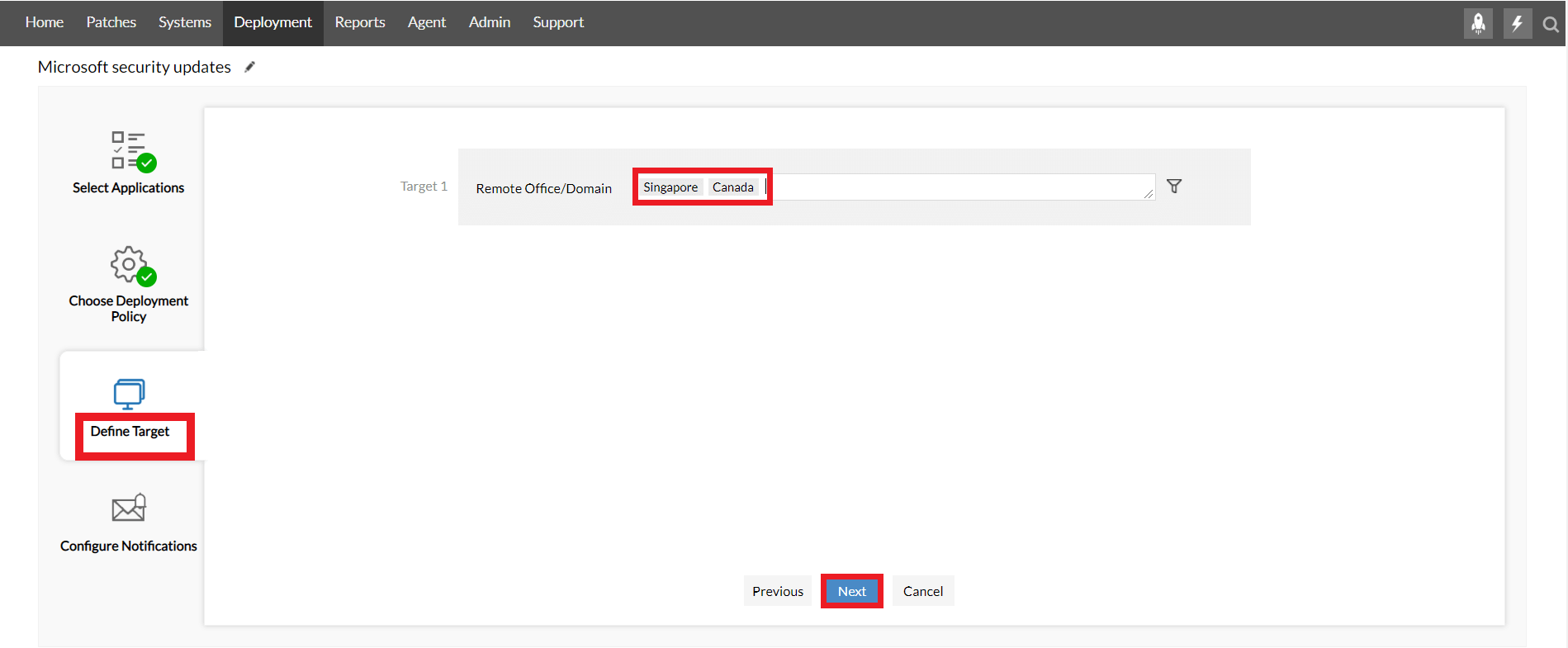This screenshot has height=648, width=1568.
Task: Click the Remote Office/Domain label
Action: point(544,188)
